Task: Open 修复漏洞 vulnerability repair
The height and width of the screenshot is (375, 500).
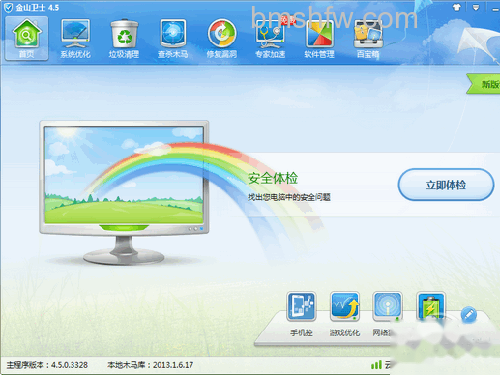Action: pyautogui.click(x=222, y=38)
